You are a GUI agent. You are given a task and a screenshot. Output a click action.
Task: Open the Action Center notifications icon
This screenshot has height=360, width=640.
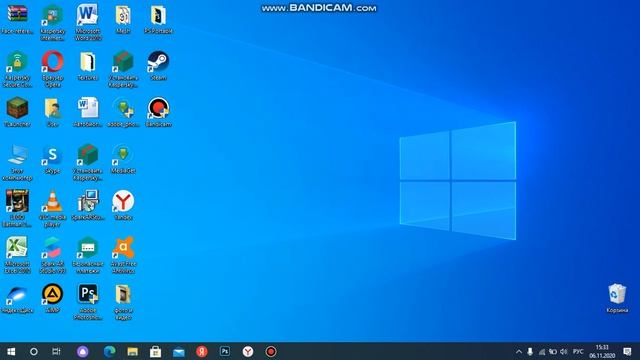627,351
